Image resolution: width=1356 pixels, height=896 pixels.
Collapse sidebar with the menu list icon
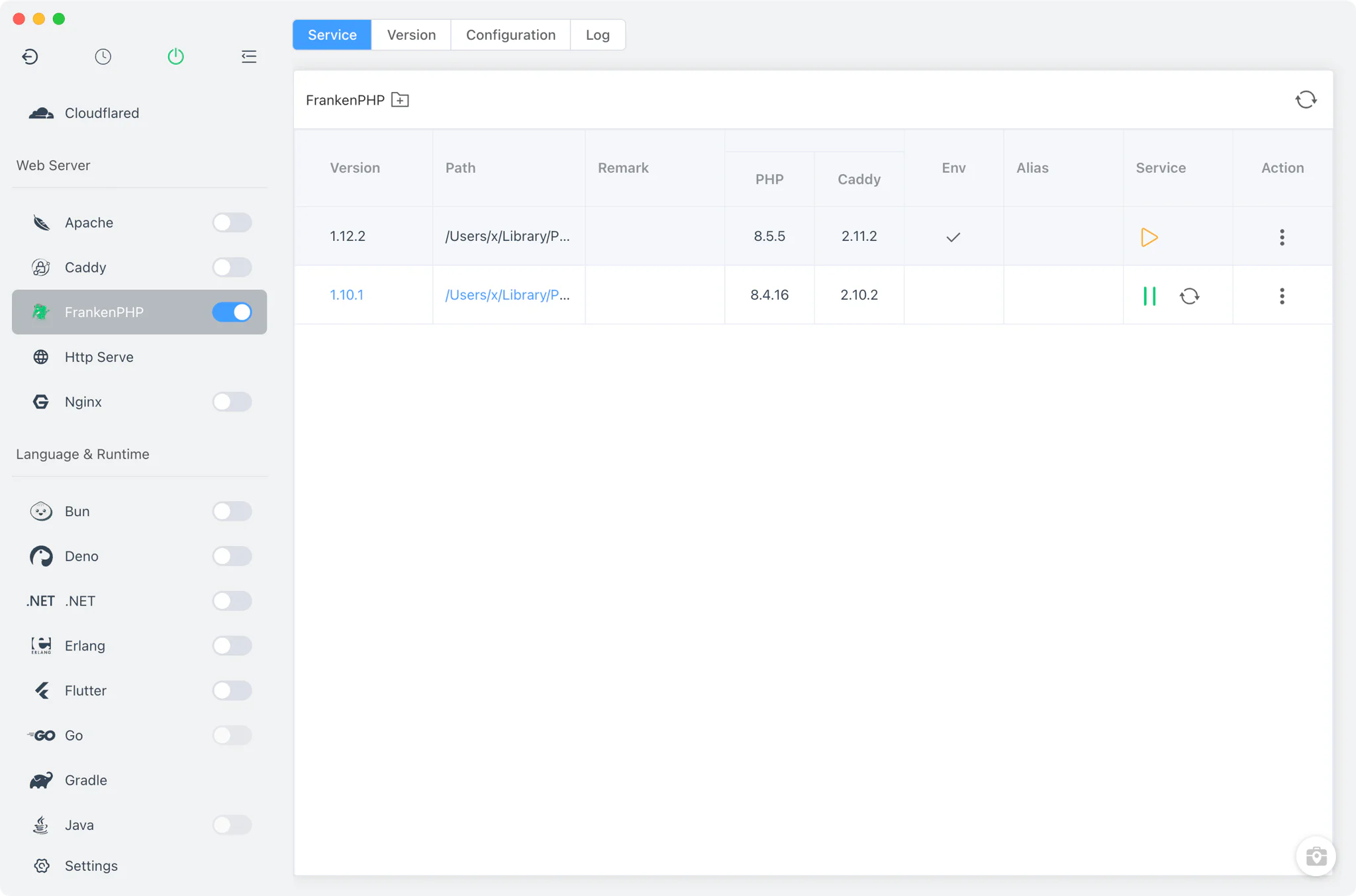coord(249,56)
